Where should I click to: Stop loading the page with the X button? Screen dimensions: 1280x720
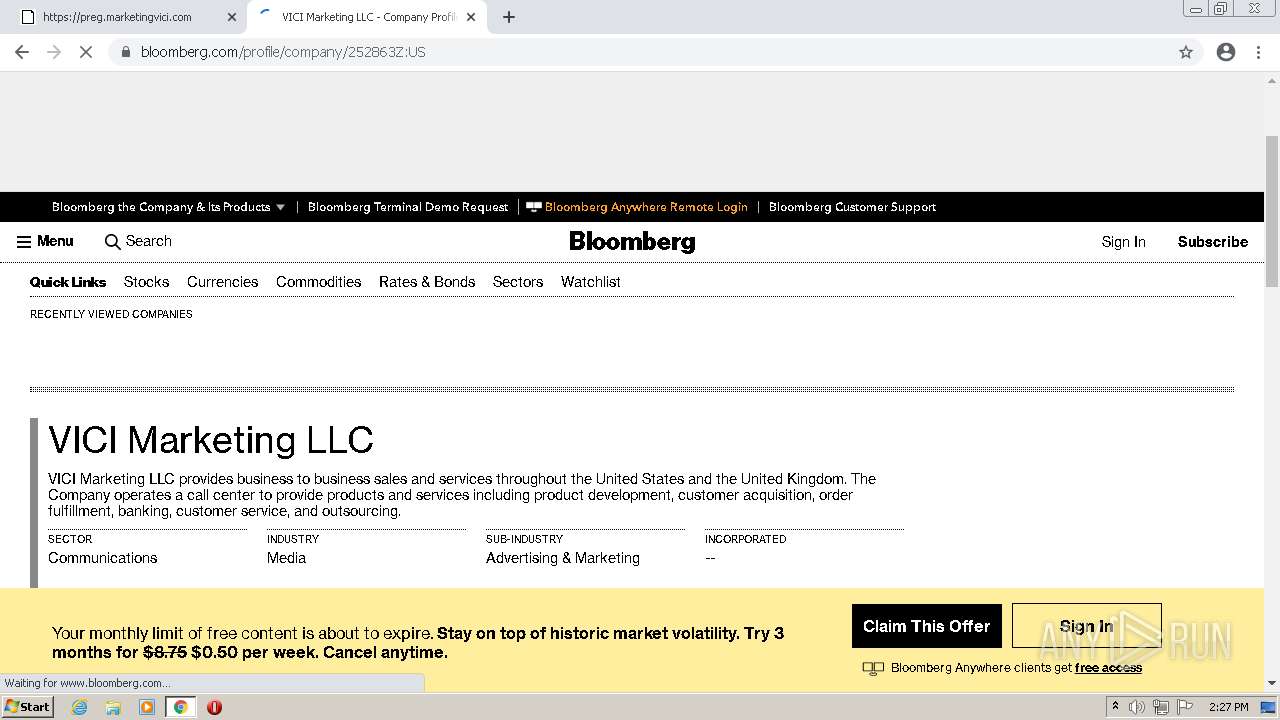tap(86, 52)
